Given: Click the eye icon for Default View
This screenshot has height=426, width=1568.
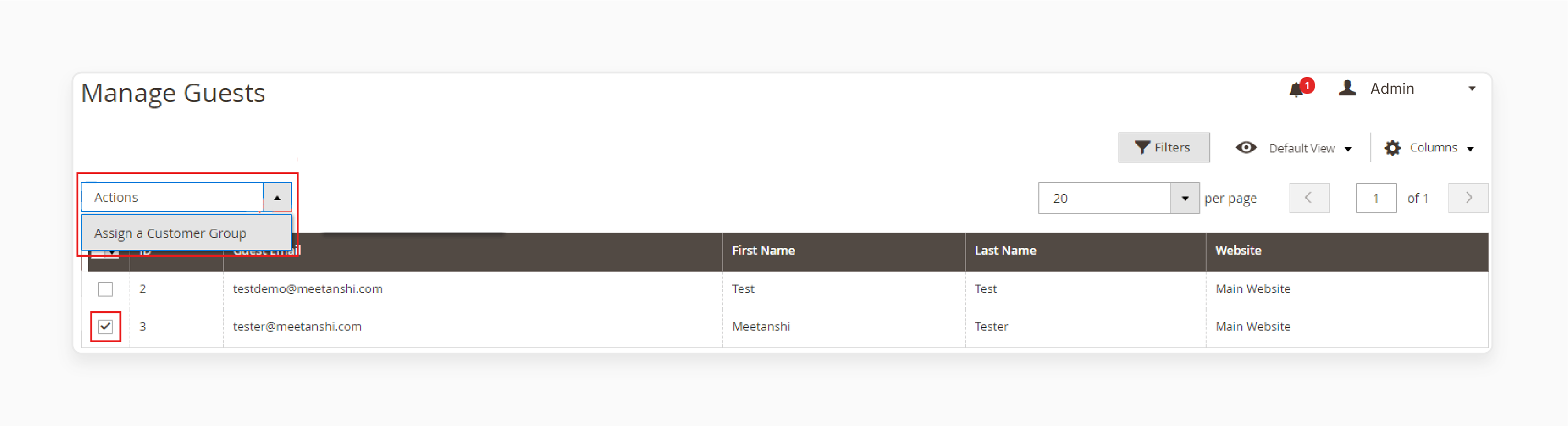Looking at the screenshot, I should (1246, 148).
